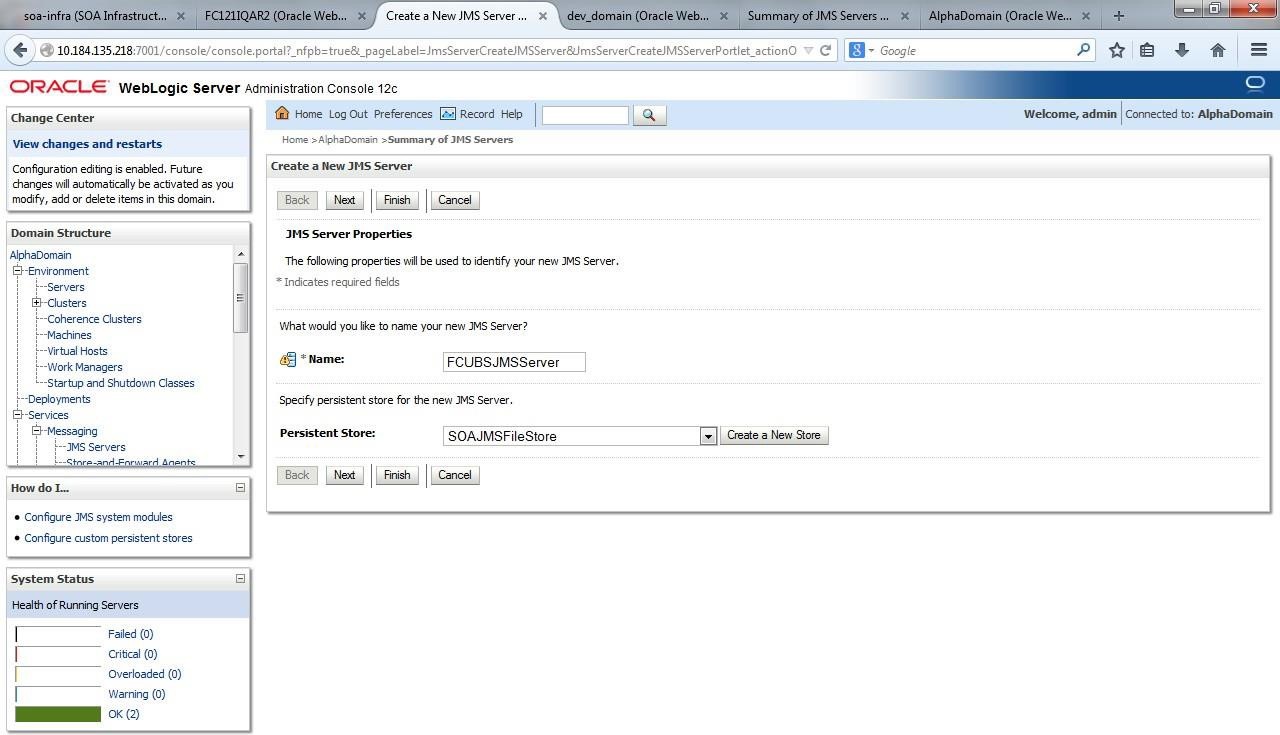
Task: Reload the page with the refresh icon
Action: 826,50
